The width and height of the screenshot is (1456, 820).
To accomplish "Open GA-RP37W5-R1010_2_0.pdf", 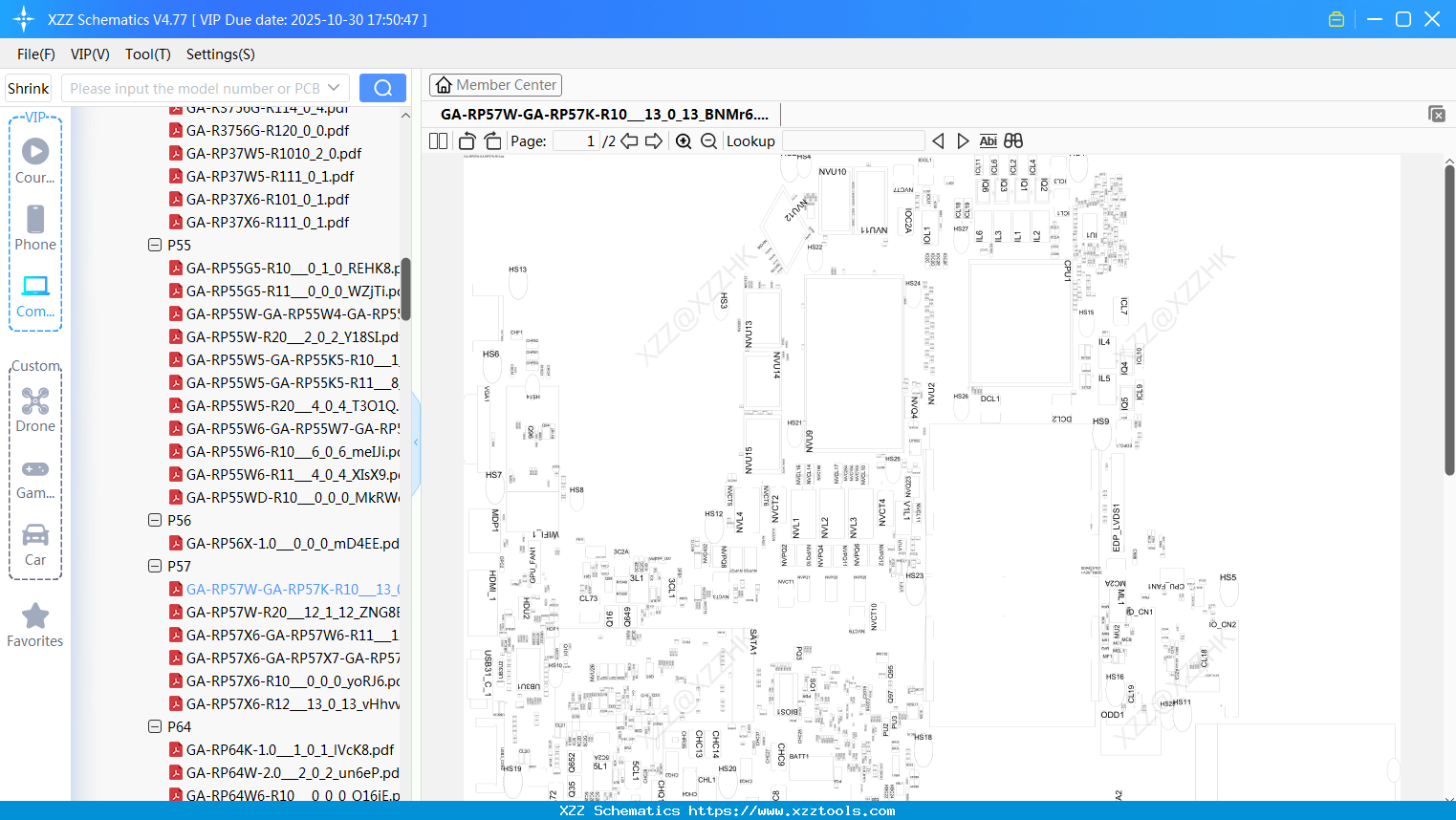I will (273, 153).
